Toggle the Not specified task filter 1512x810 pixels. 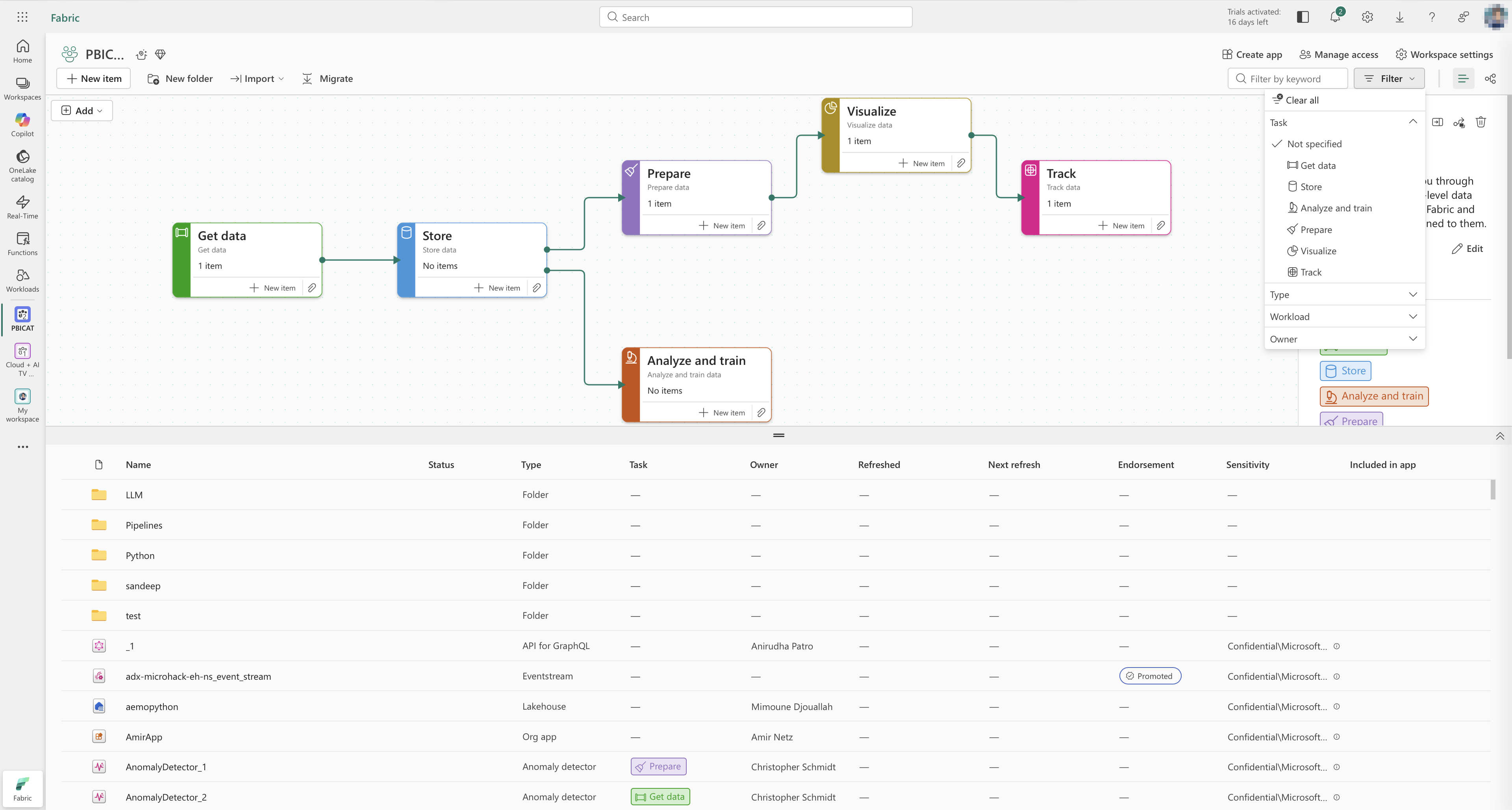1314,144
